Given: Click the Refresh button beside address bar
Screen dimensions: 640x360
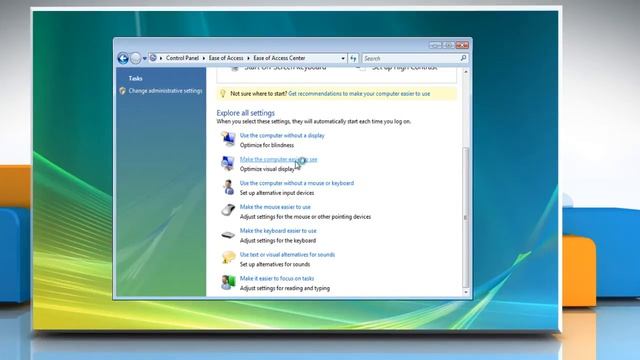Looking at the screenshot, I should point(353,58).
